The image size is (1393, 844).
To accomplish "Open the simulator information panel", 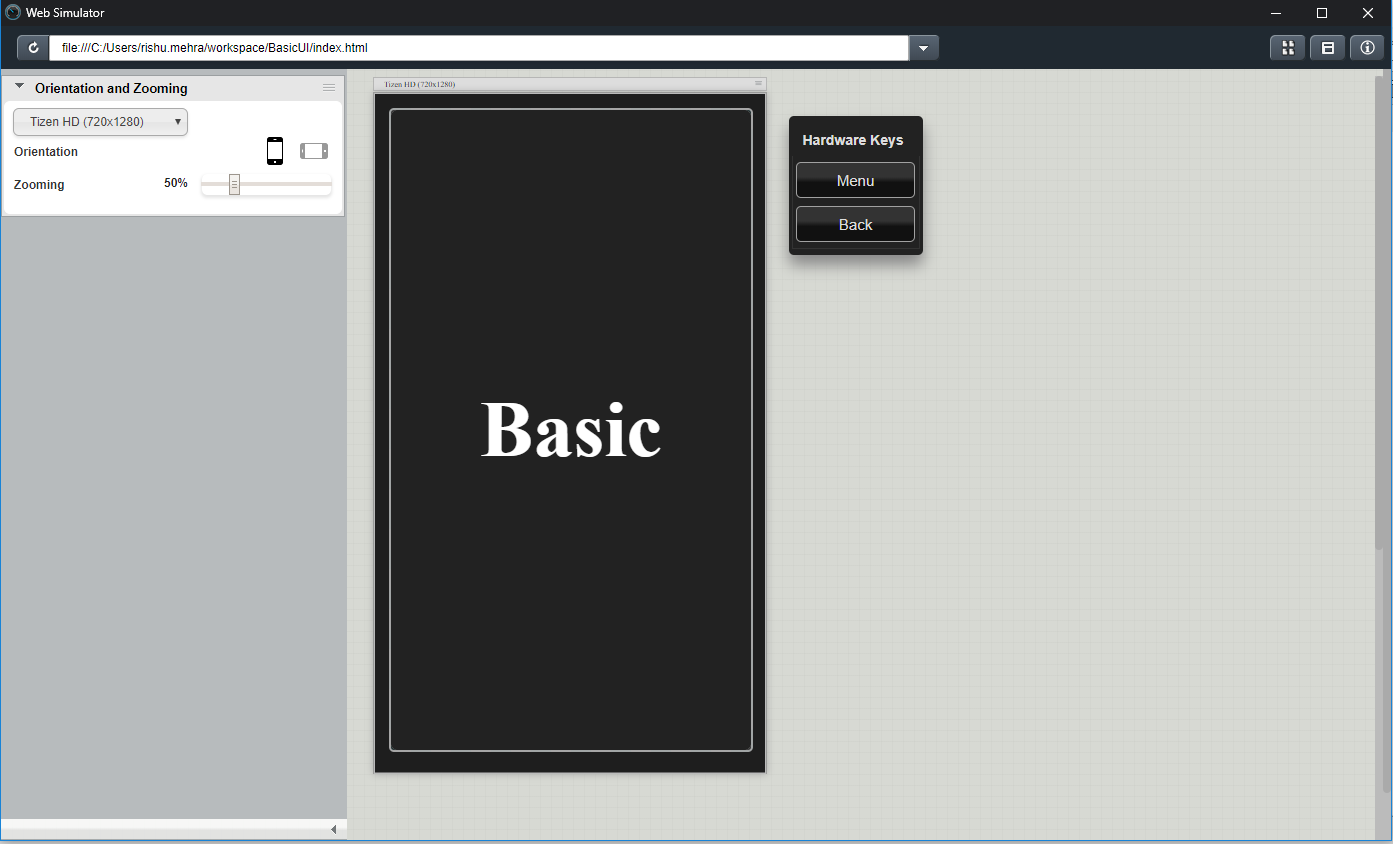I will coord(1367,47).
